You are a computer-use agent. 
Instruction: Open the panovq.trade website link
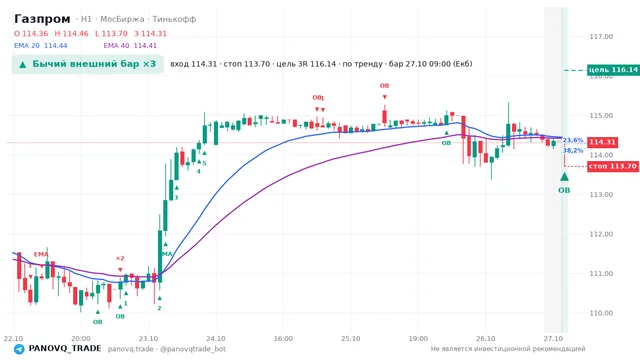131,349
